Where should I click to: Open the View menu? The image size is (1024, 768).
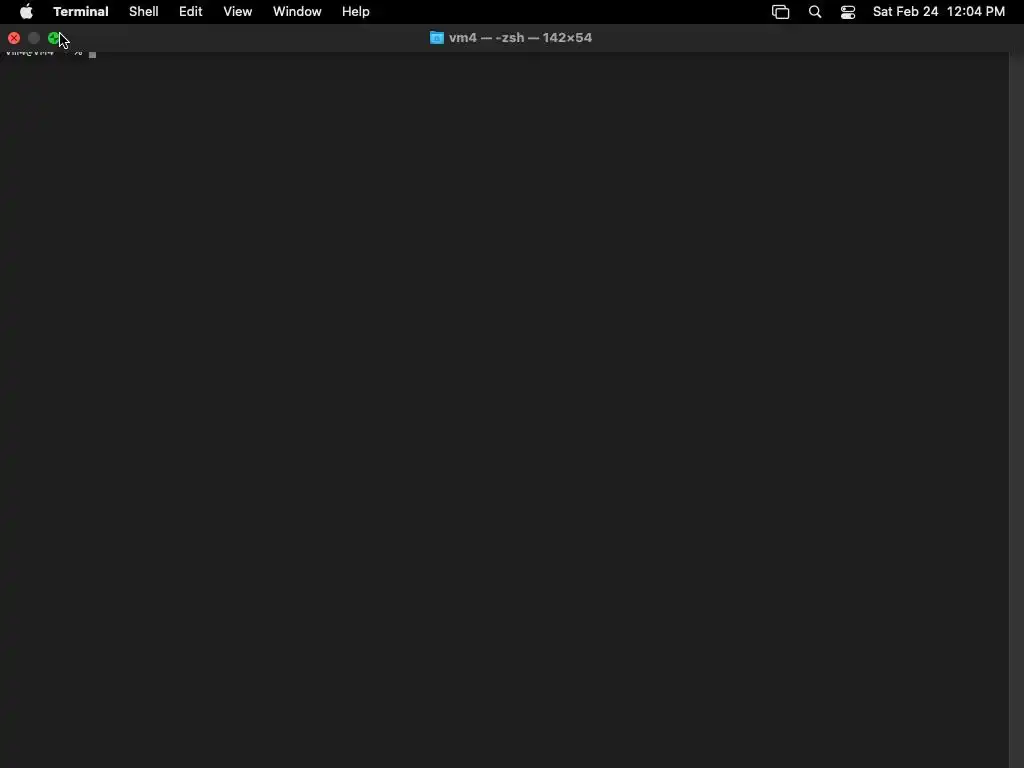coord(238,12)
